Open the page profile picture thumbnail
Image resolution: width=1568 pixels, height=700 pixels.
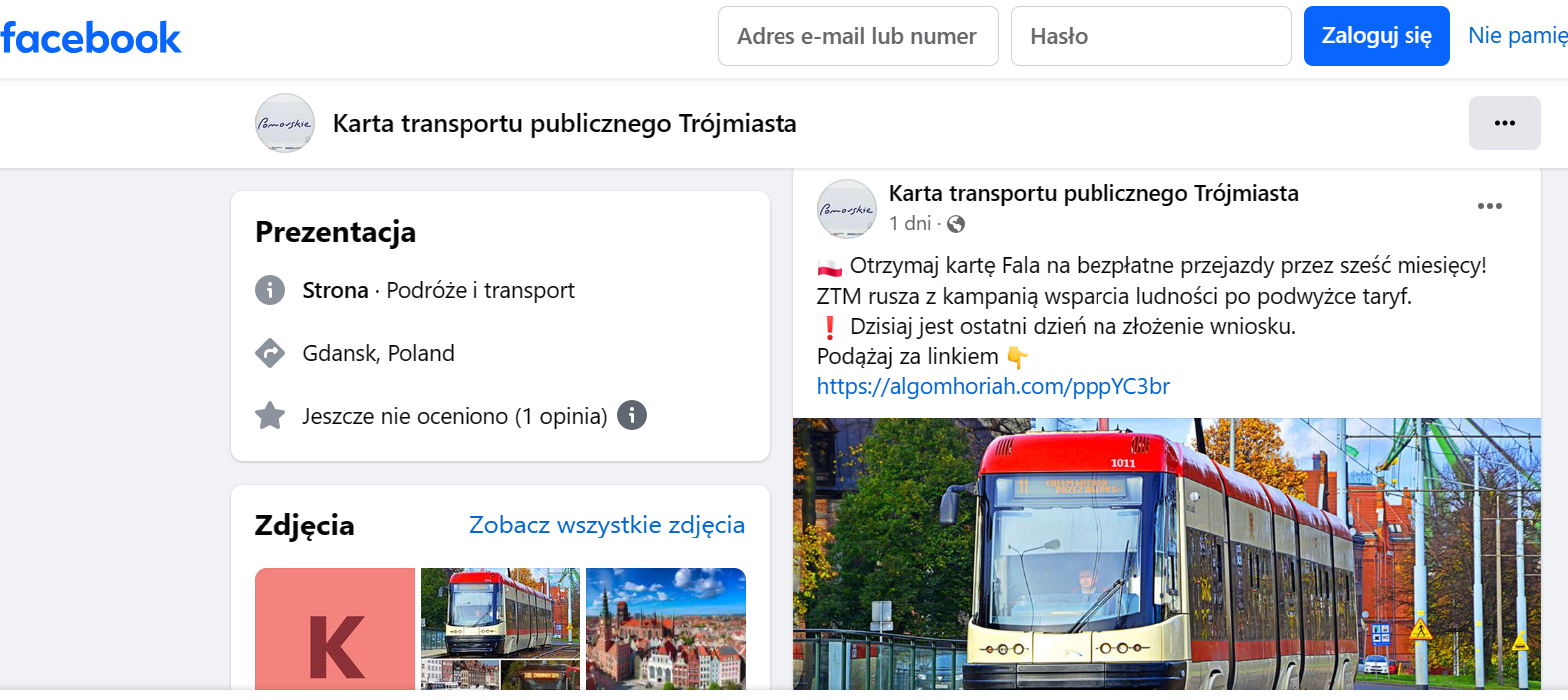click(284, 123)
